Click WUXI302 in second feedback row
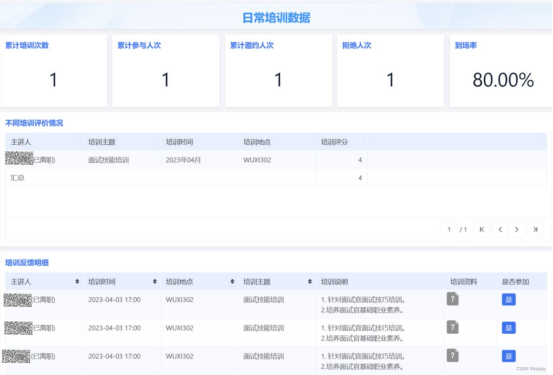The width and height of the screenshot is (553, 375). point(180,328)
